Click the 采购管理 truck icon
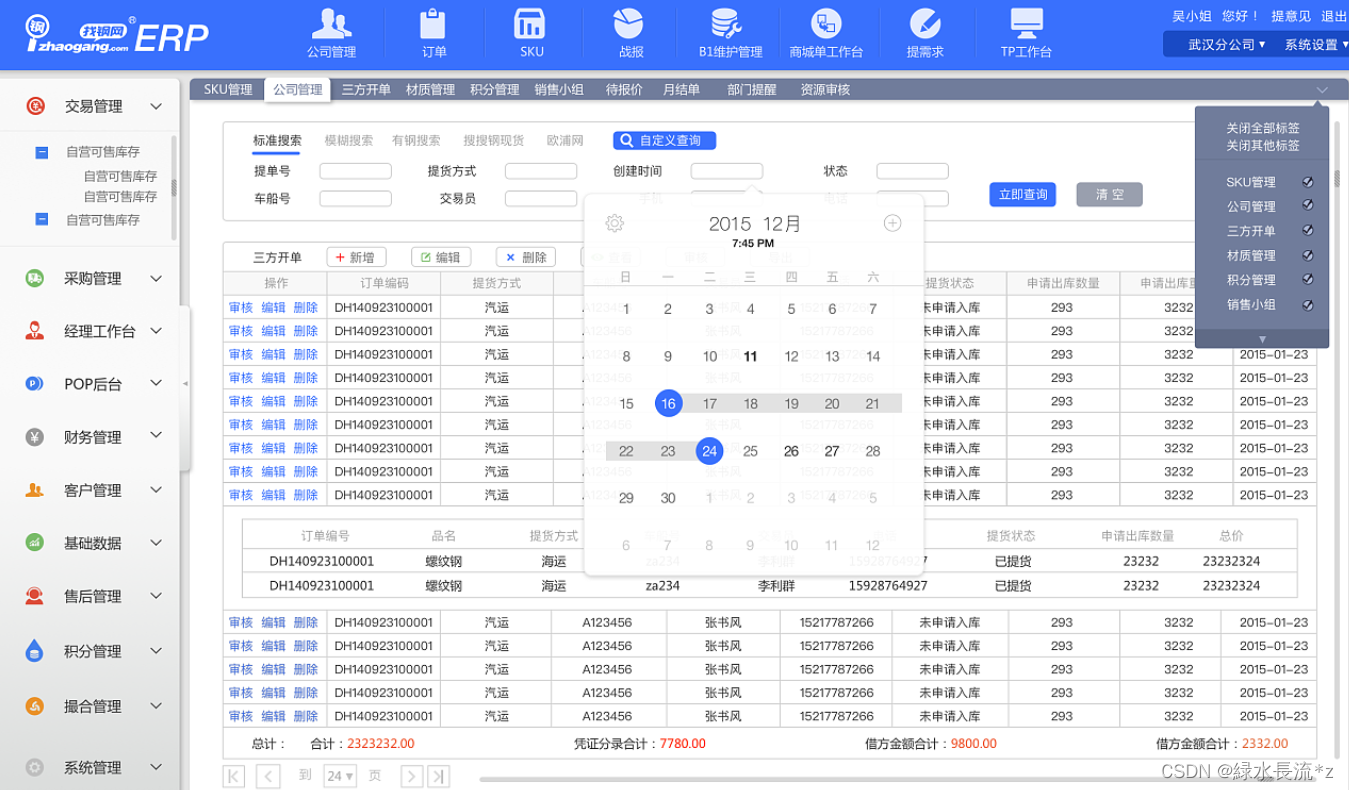This screenshot has width=1349, height=790. pyautogui.click(x=35, y=278)
